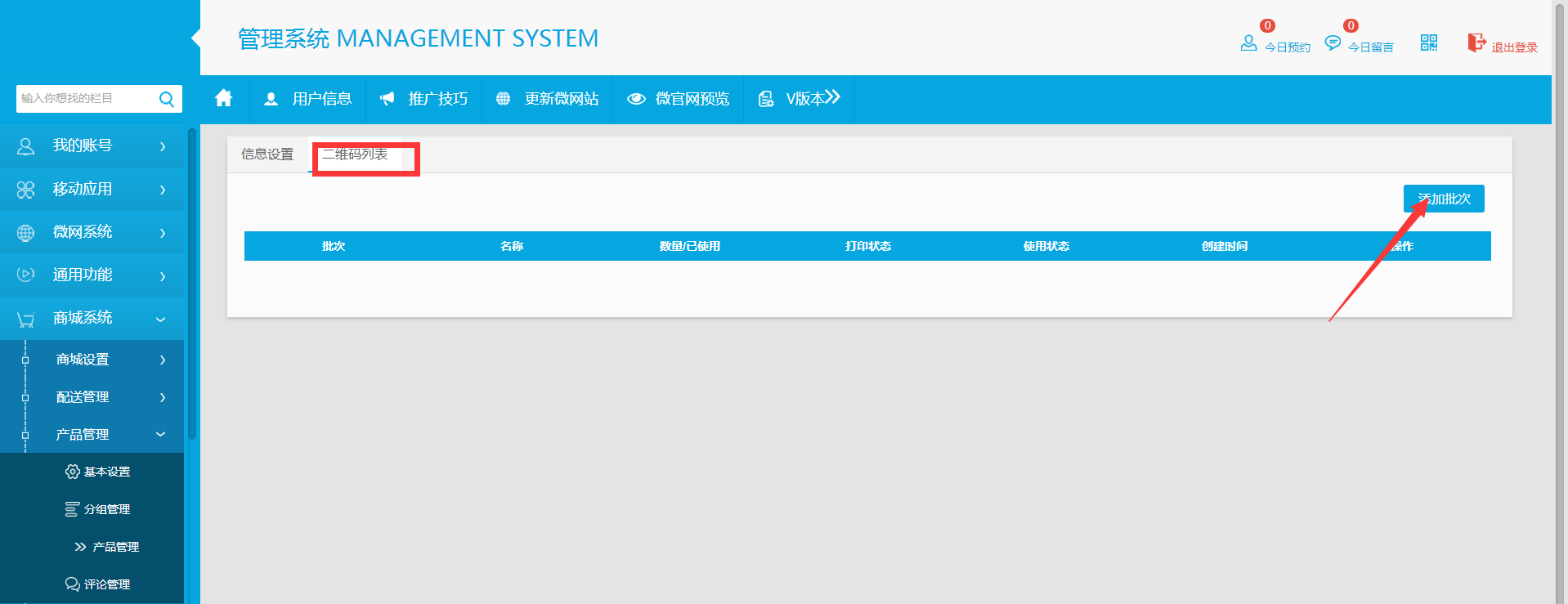
Task: Click the 管理系统 MANAGEMENT SYSTEM title
Action: 418,38
